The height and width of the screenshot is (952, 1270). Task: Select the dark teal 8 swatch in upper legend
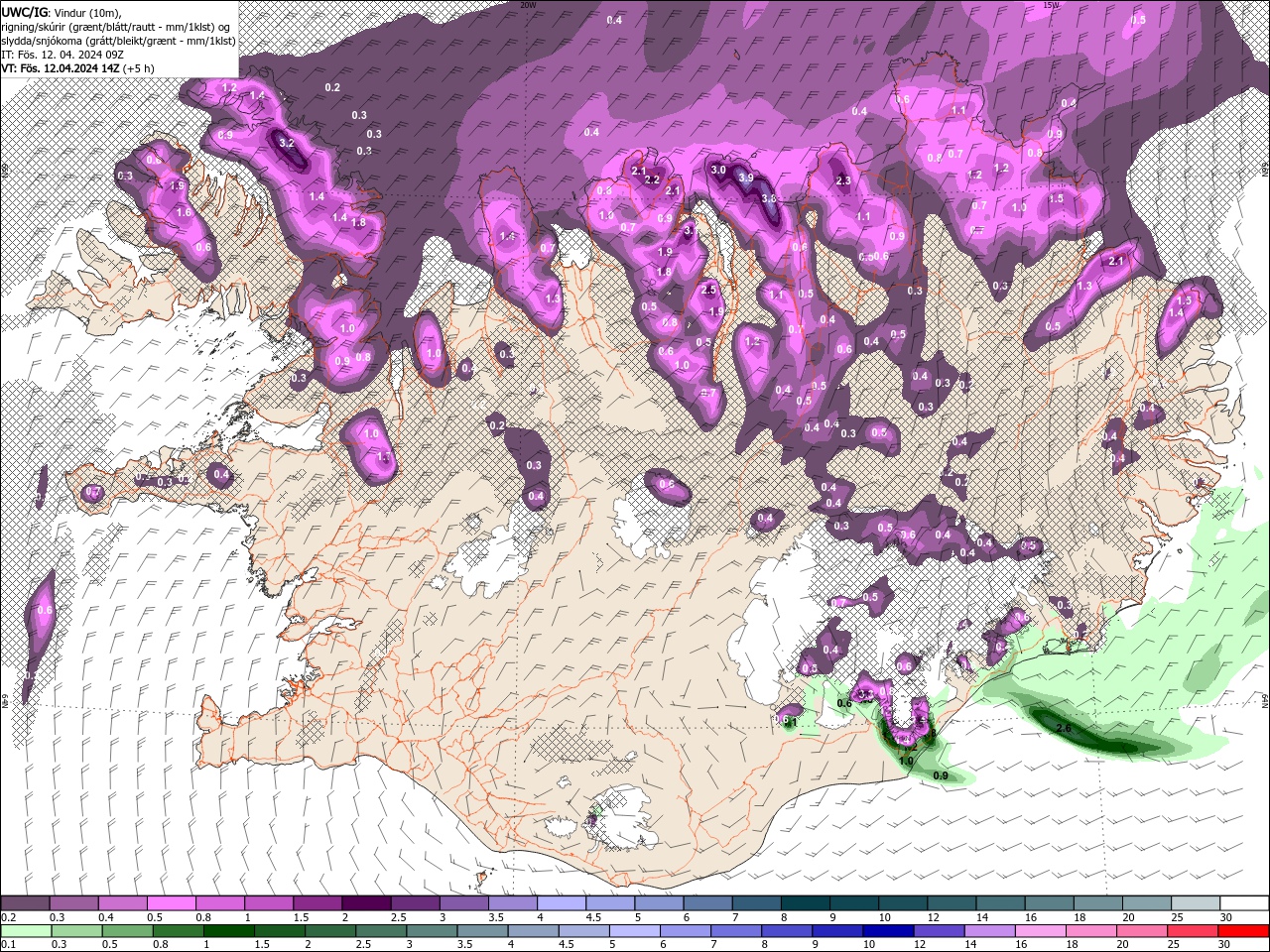(x=805, y=903)
